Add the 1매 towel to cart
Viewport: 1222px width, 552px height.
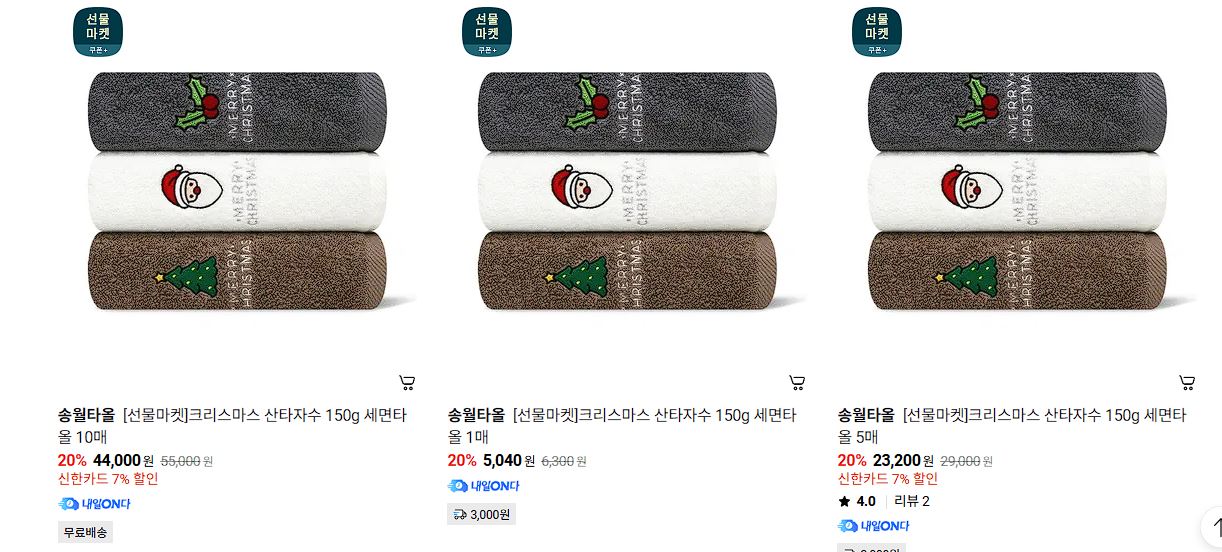(x=796, y=382)
